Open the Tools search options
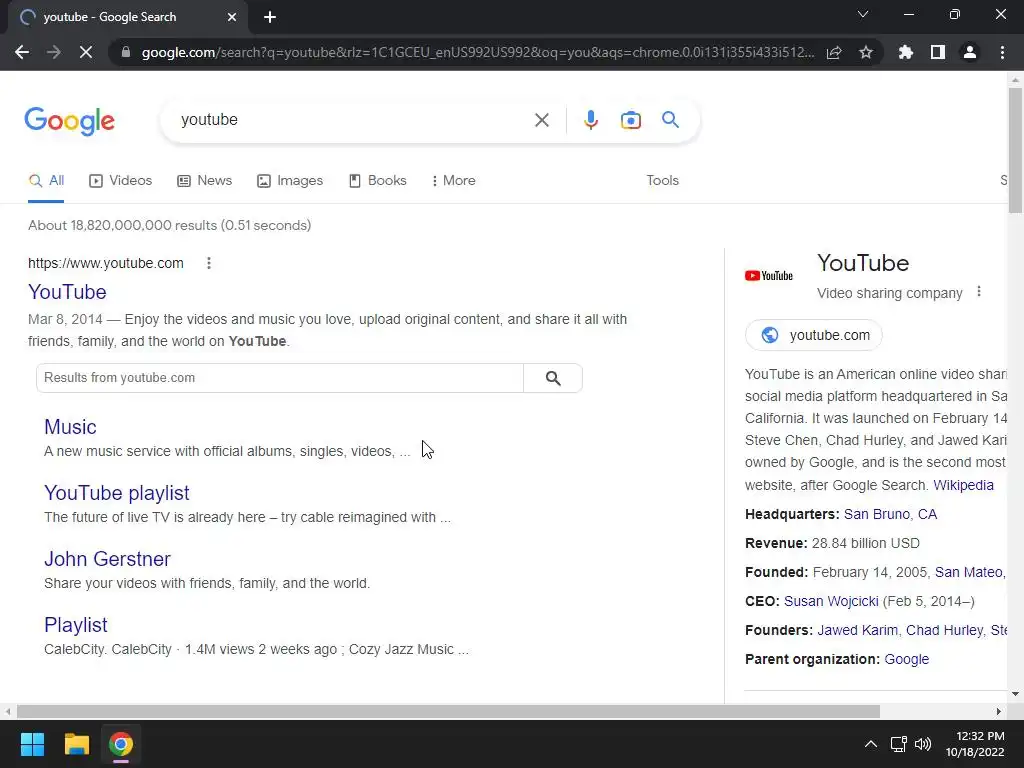The height and width of the screenshot is (768, 1024). pos(662,181)
